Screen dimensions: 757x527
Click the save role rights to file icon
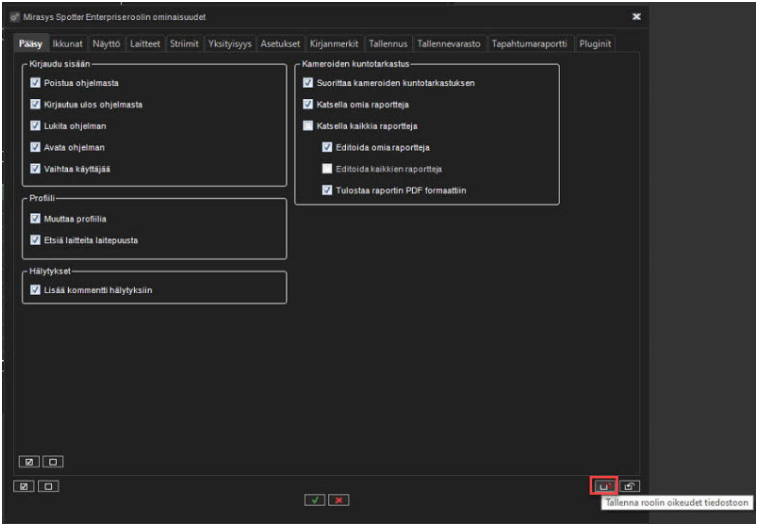click(x=604, y=486)
